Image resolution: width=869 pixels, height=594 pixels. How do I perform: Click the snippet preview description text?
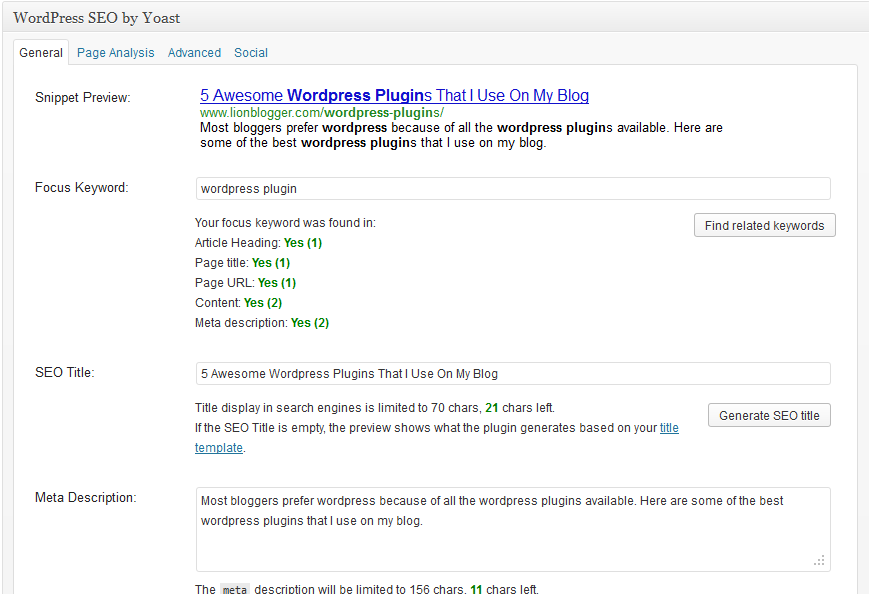pos(460,135)
